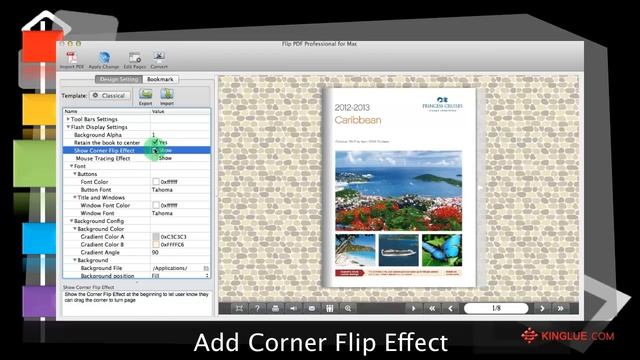The height and width of the screenshot is (360, 640).
Task: Open help with the question mark icon
Action: (x=257, y=309)
